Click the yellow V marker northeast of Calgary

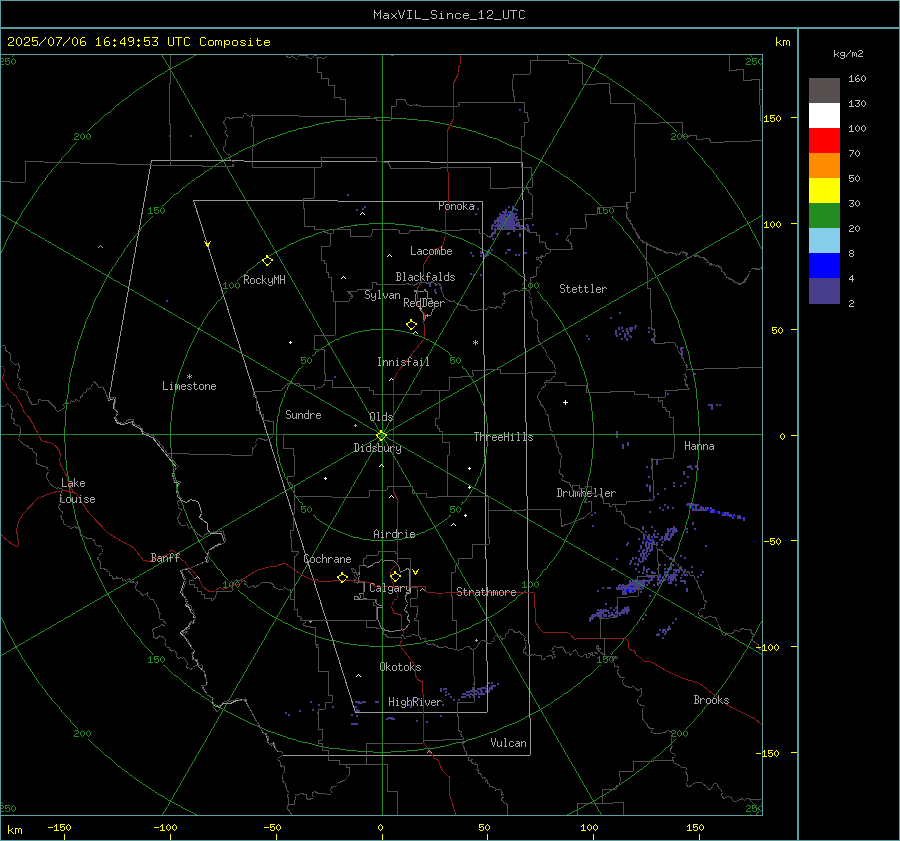point(416,572)
